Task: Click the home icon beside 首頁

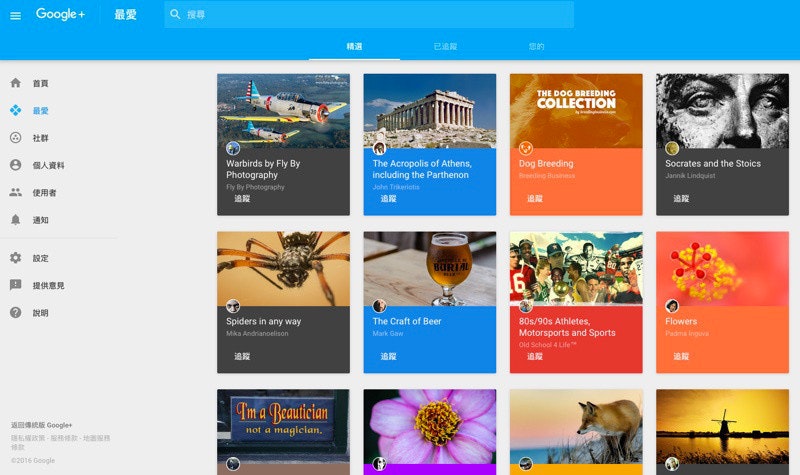Action: tap(16, 83)
